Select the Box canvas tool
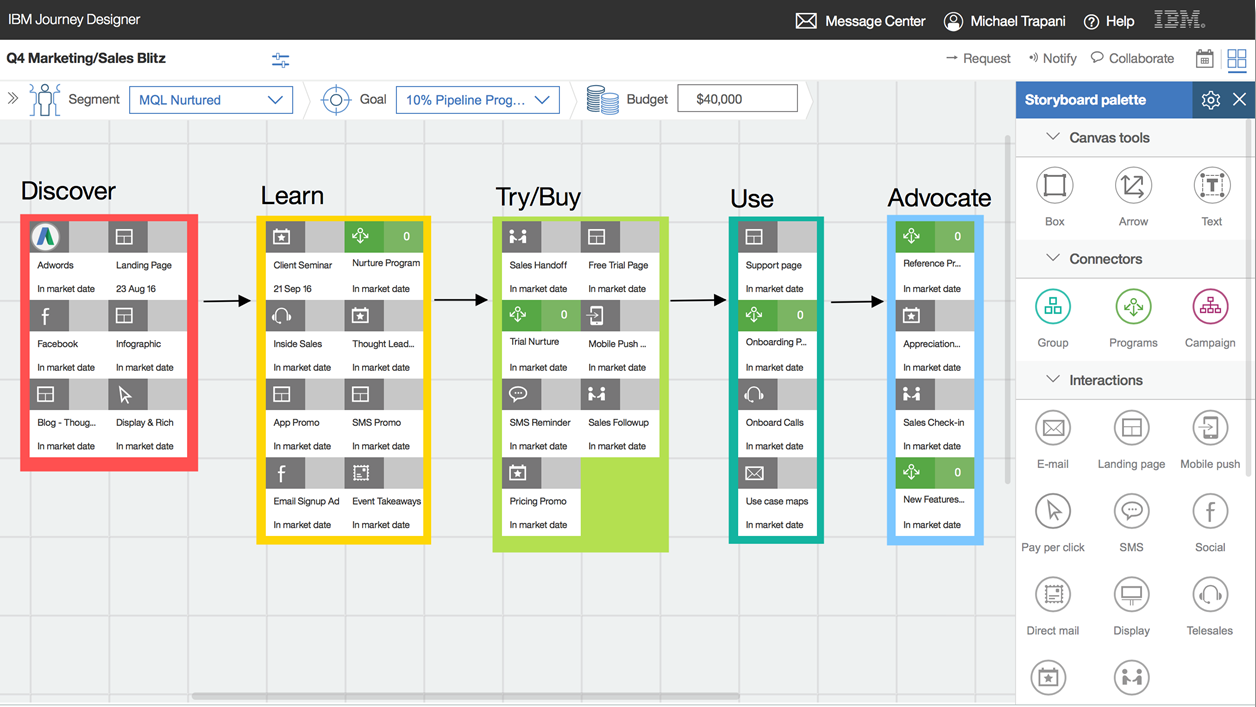1256x707 pixels. pyautogui.click(x=1053, y=185)
